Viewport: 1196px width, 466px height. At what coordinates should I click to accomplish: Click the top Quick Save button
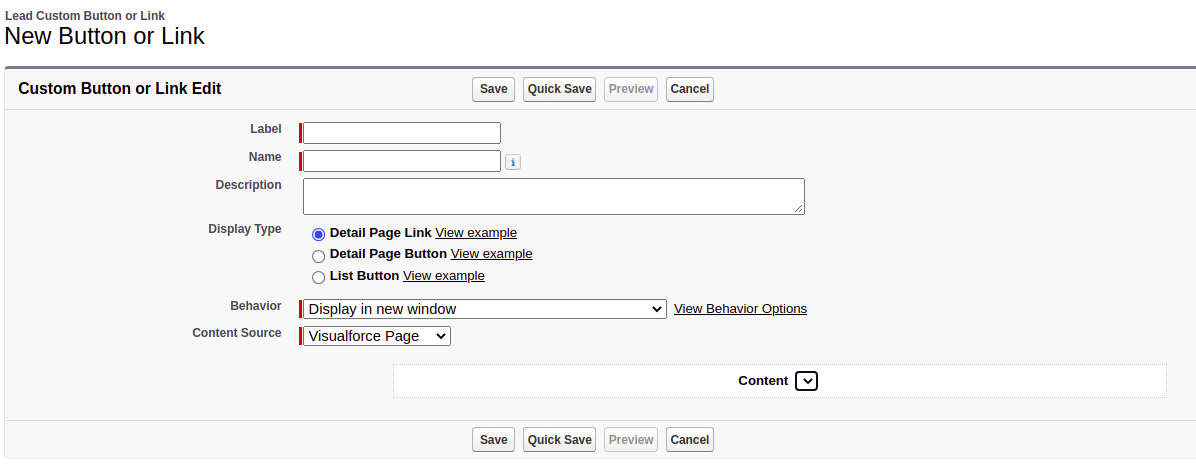click(560, 89)
